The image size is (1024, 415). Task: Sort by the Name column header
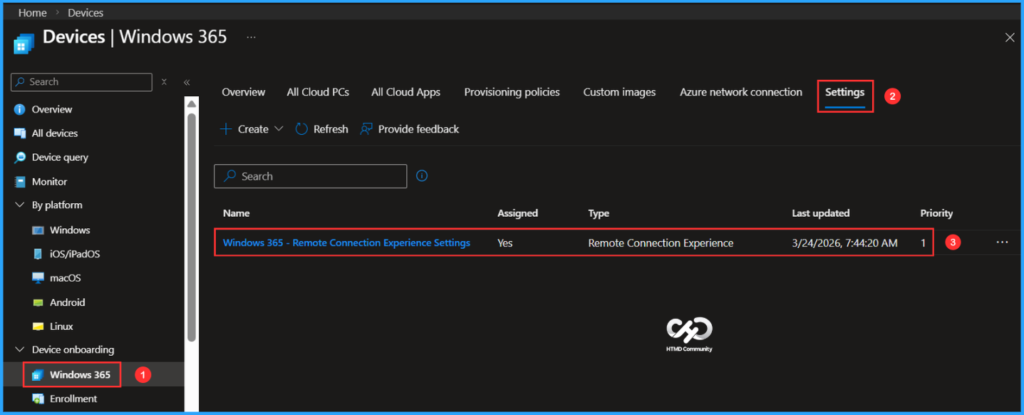236,213
